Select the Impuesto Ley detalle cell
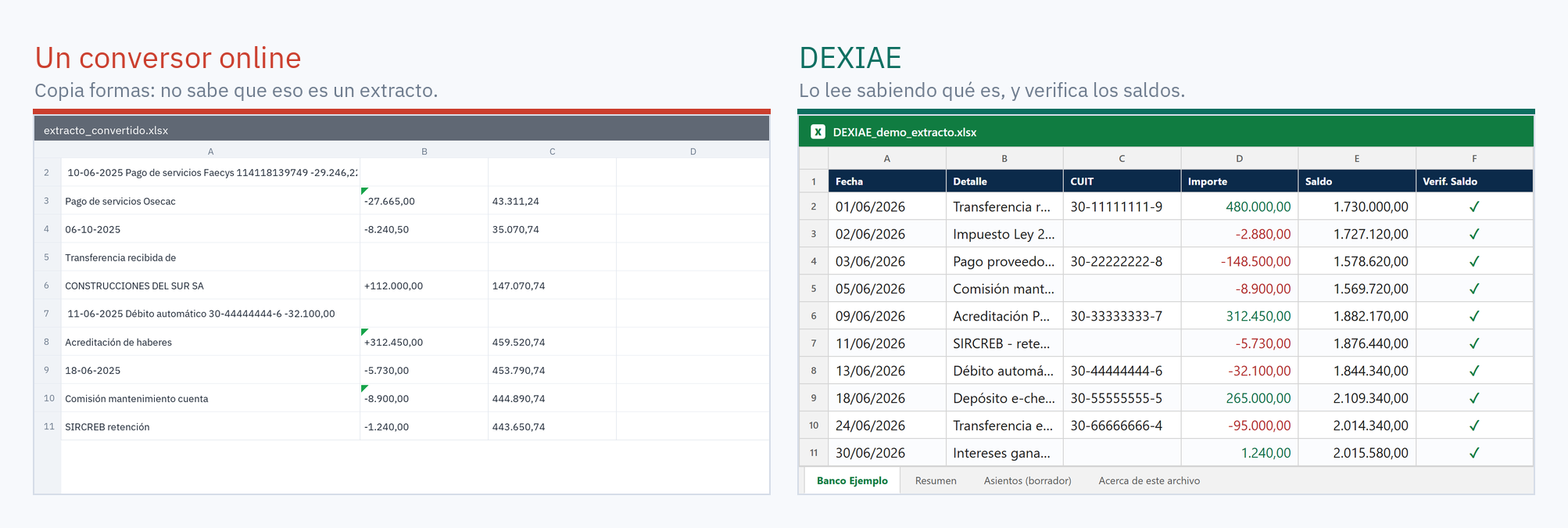The height and width of the screenshot is (528, 1568). coord(1004,234)
